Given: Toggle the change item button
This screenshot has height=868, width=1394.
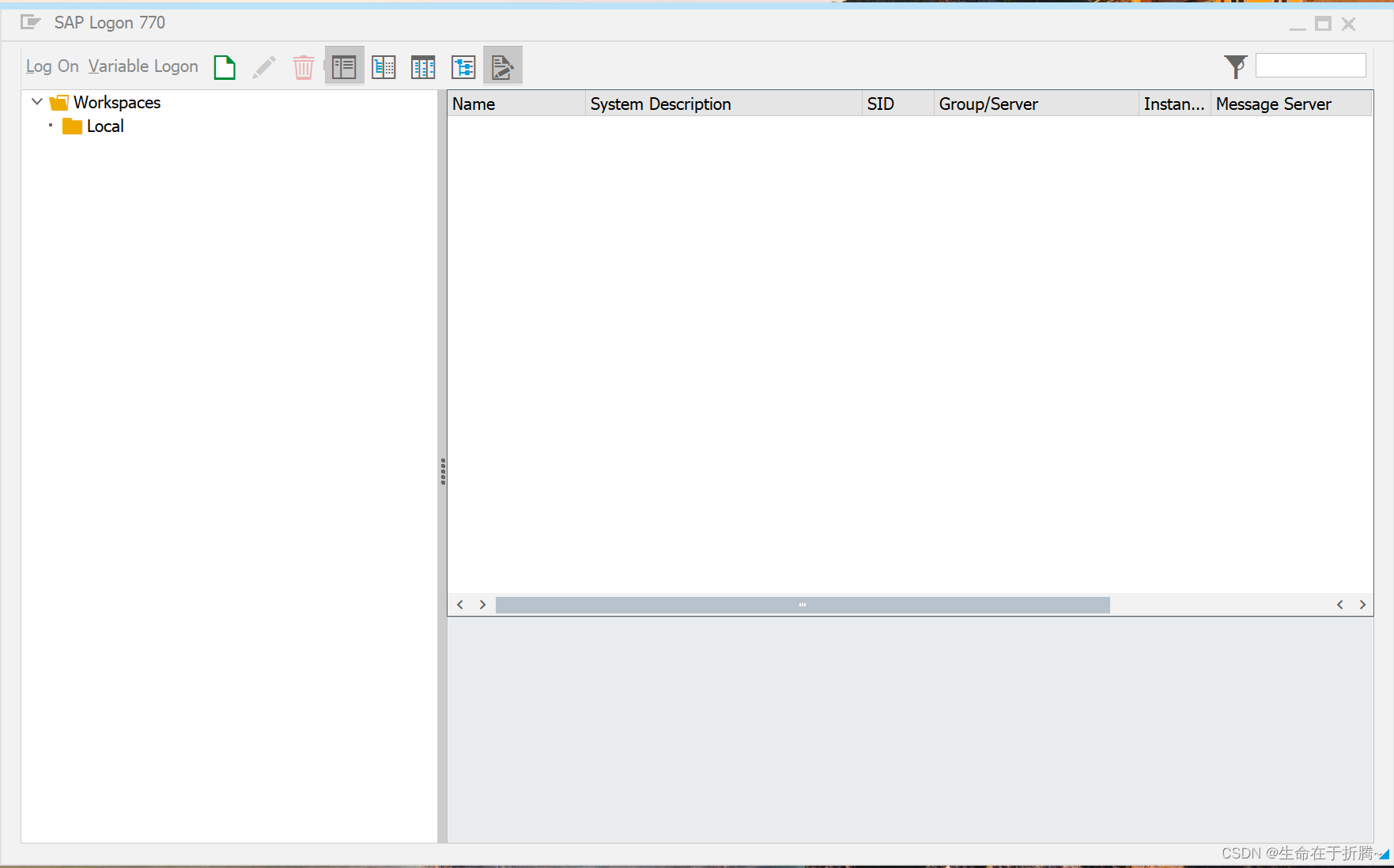Looking at the screenshot, I should (503, 65).
